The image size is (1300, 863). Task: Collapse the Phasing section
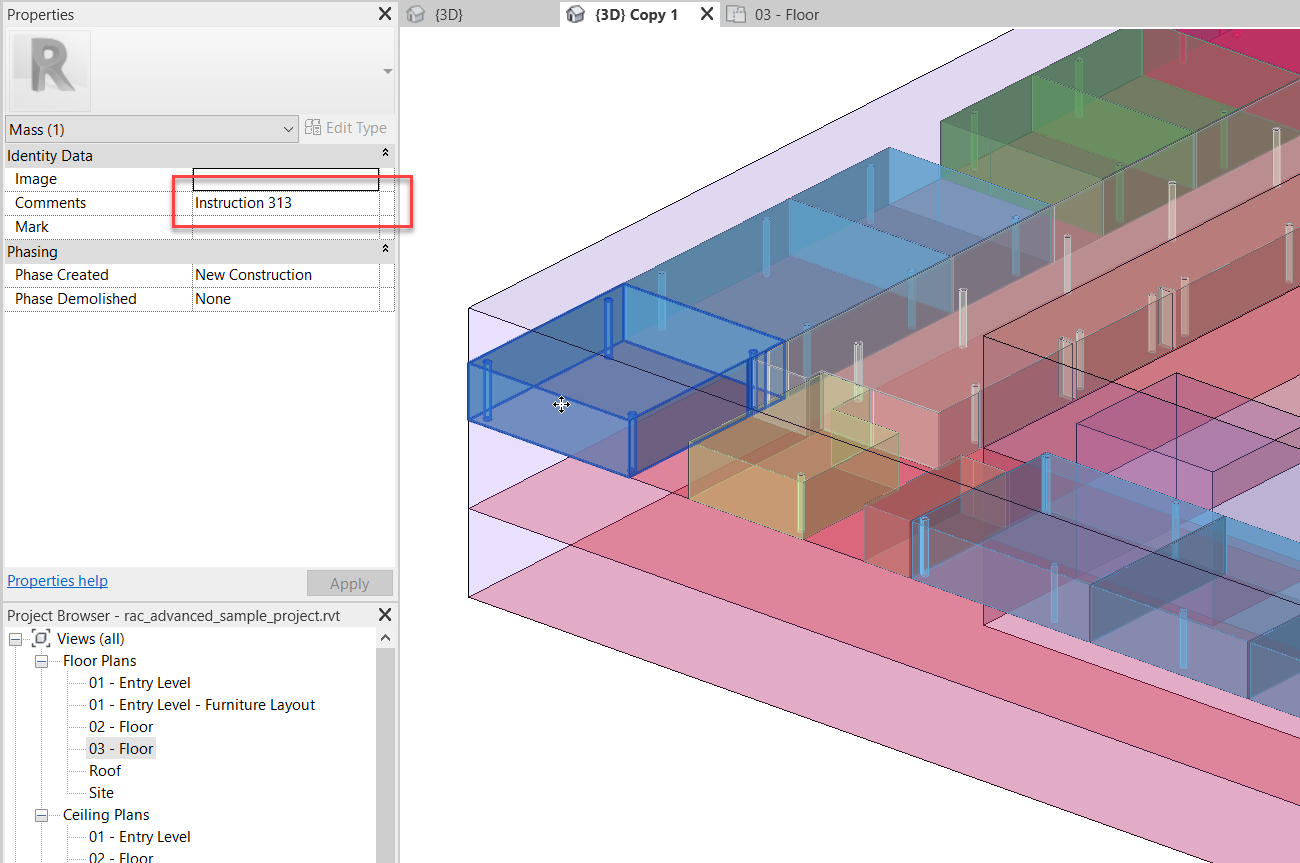386,251
